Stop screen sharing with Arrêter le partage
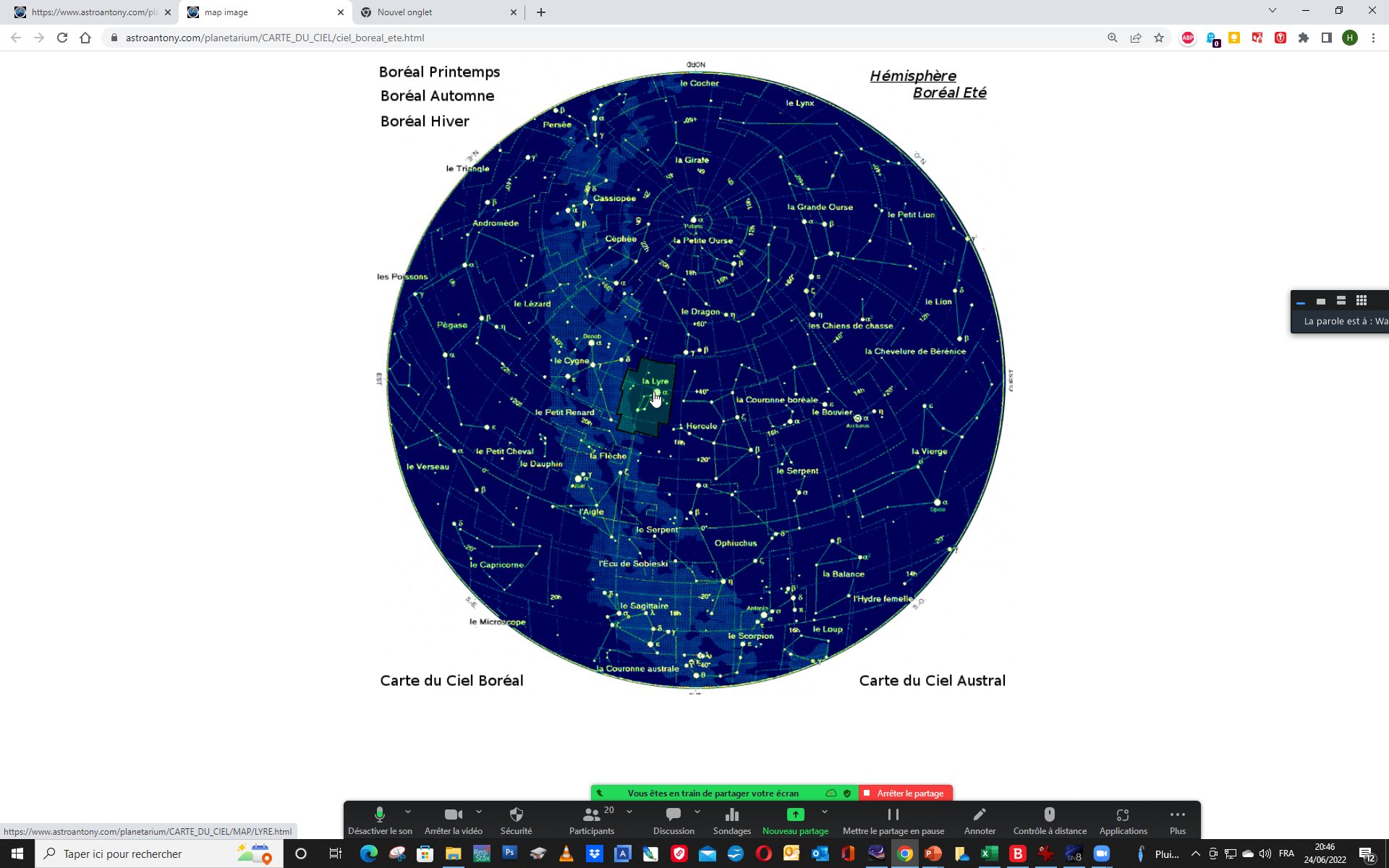Image resolution: width=1389 pixels, height=868 pixels. pos(905,793)
